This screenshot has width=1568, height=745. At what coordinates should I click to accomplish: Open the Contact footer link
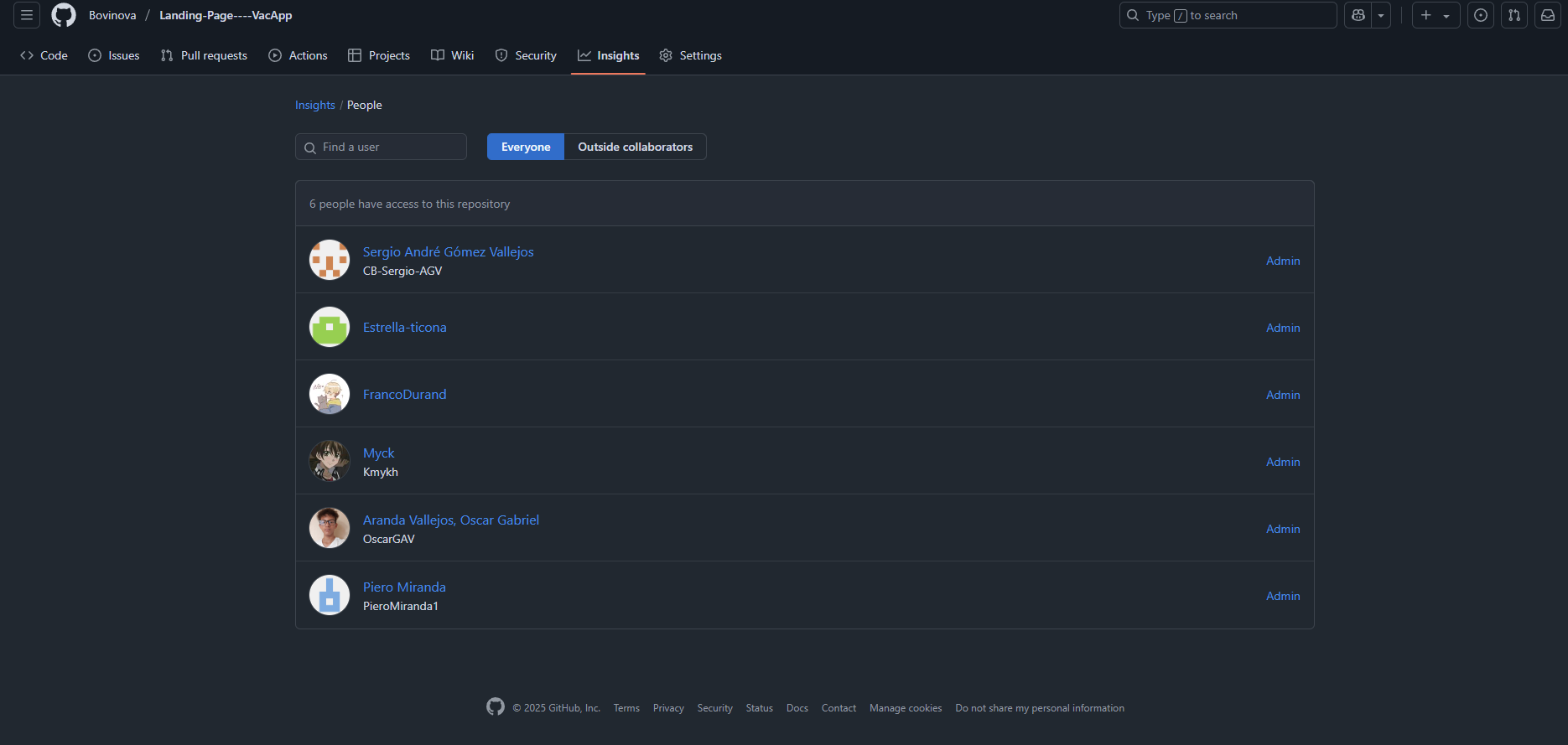click(839, 708)
